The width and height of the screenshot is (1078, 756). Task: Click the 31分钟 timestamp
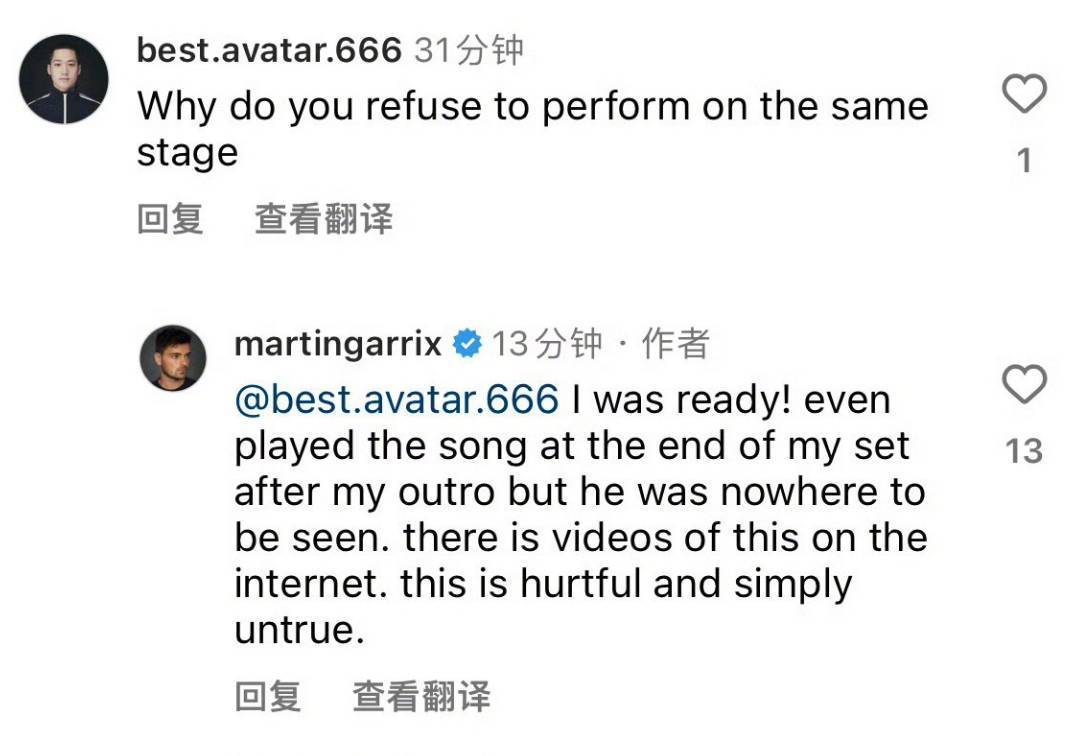pos(468,50)
